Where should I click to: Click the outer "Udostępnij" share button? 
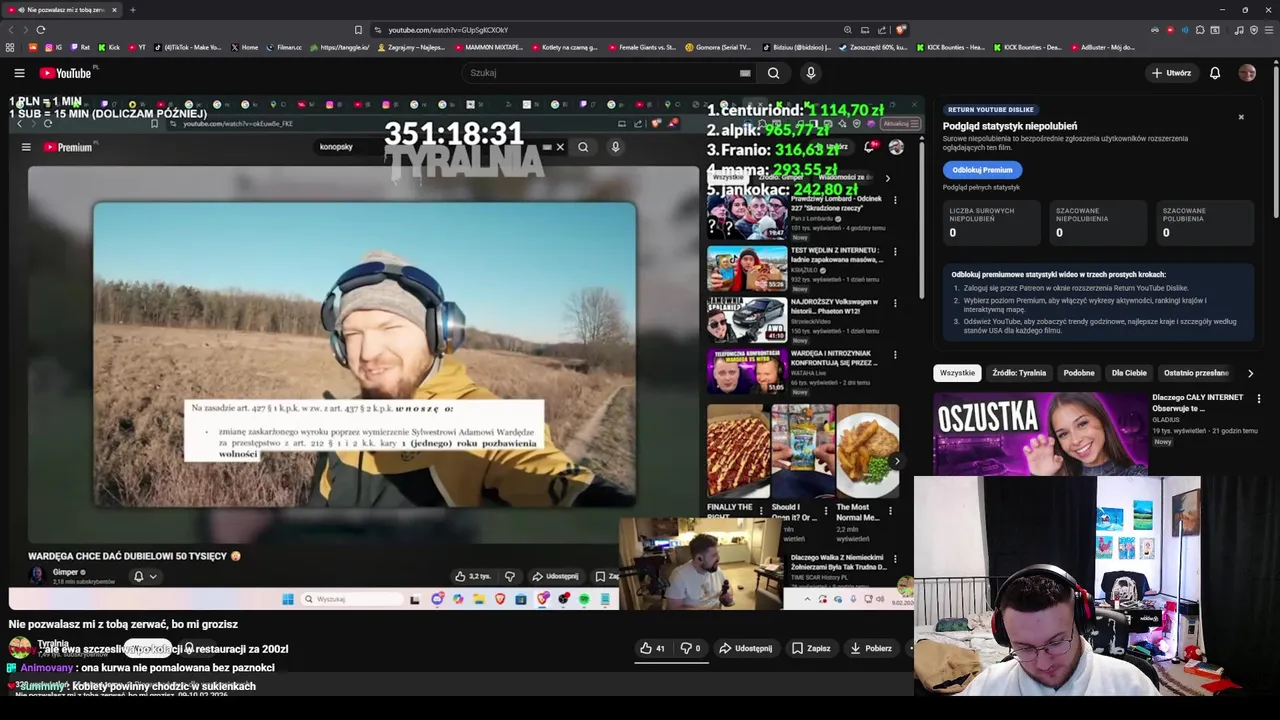745,648
